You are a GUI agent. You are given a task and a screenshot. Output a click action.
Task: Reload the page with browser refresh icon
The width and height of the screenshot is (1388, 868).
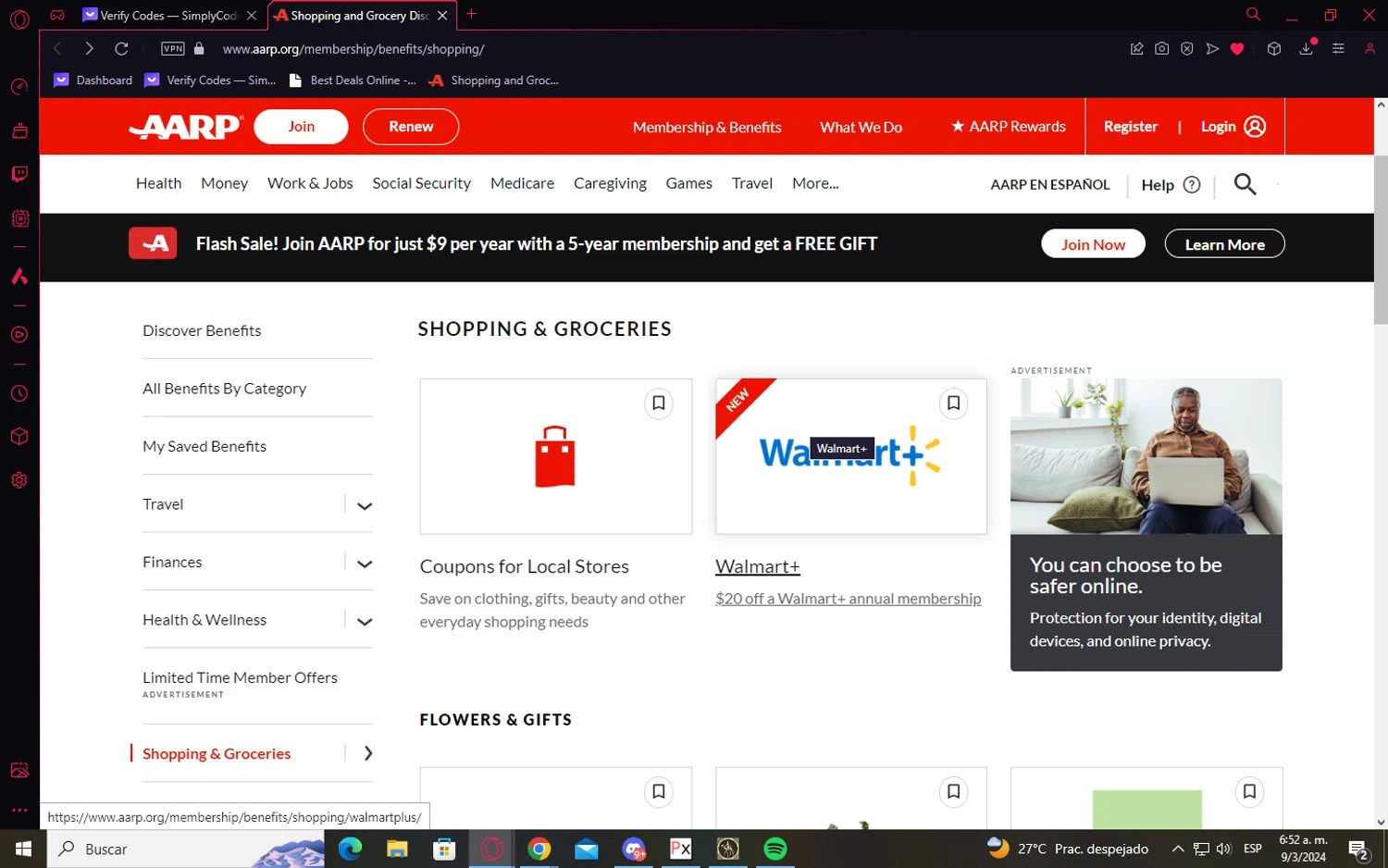click(x=121, y=48)
